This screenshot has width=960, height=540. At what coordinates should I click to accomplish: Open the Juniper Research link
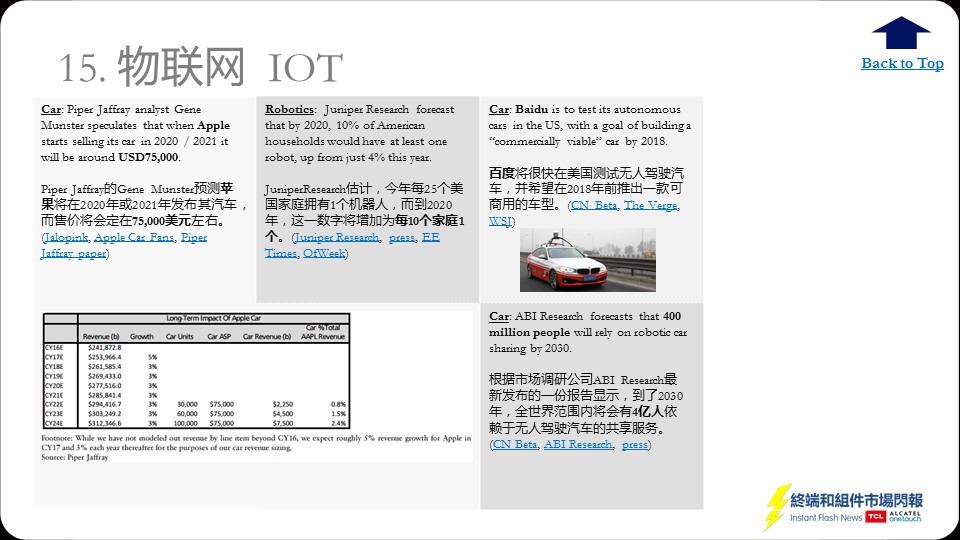[x=337, y=238]
